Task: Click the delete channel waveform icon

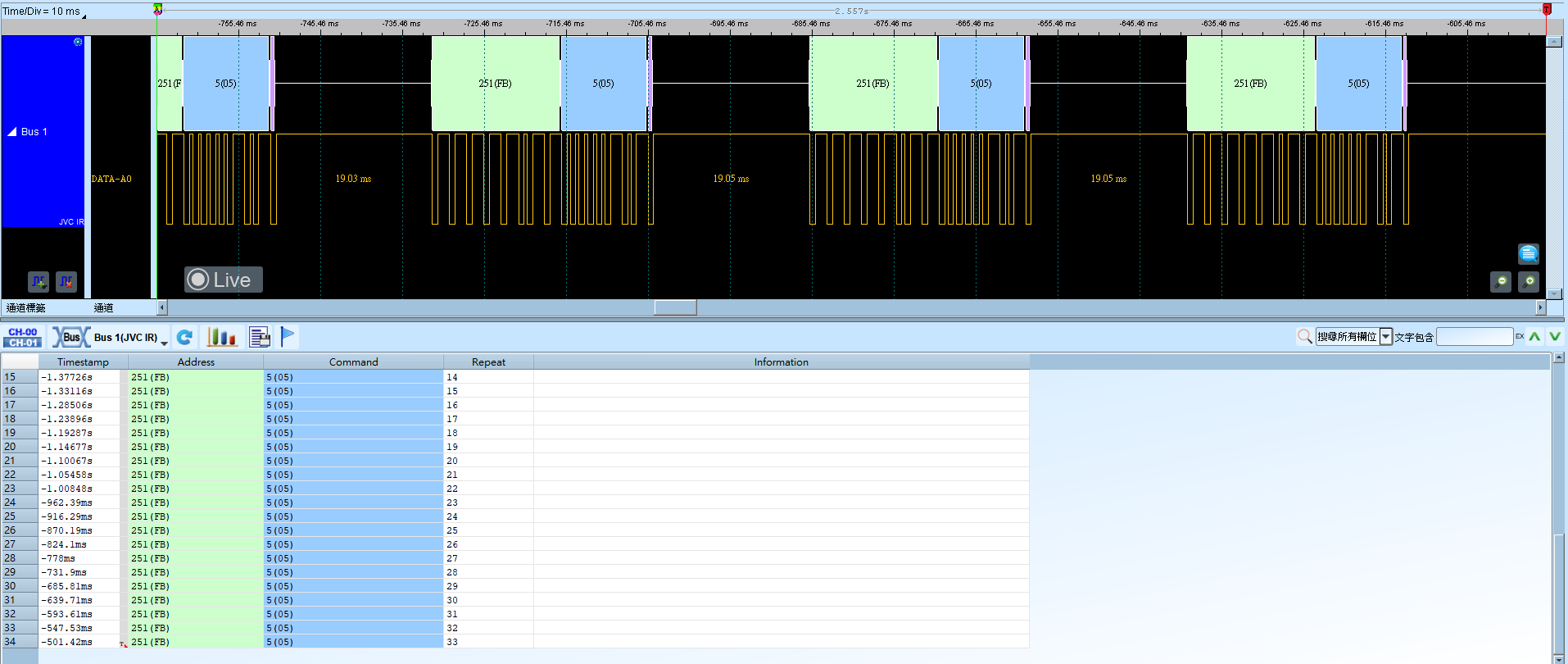Action: click(66, 282)
